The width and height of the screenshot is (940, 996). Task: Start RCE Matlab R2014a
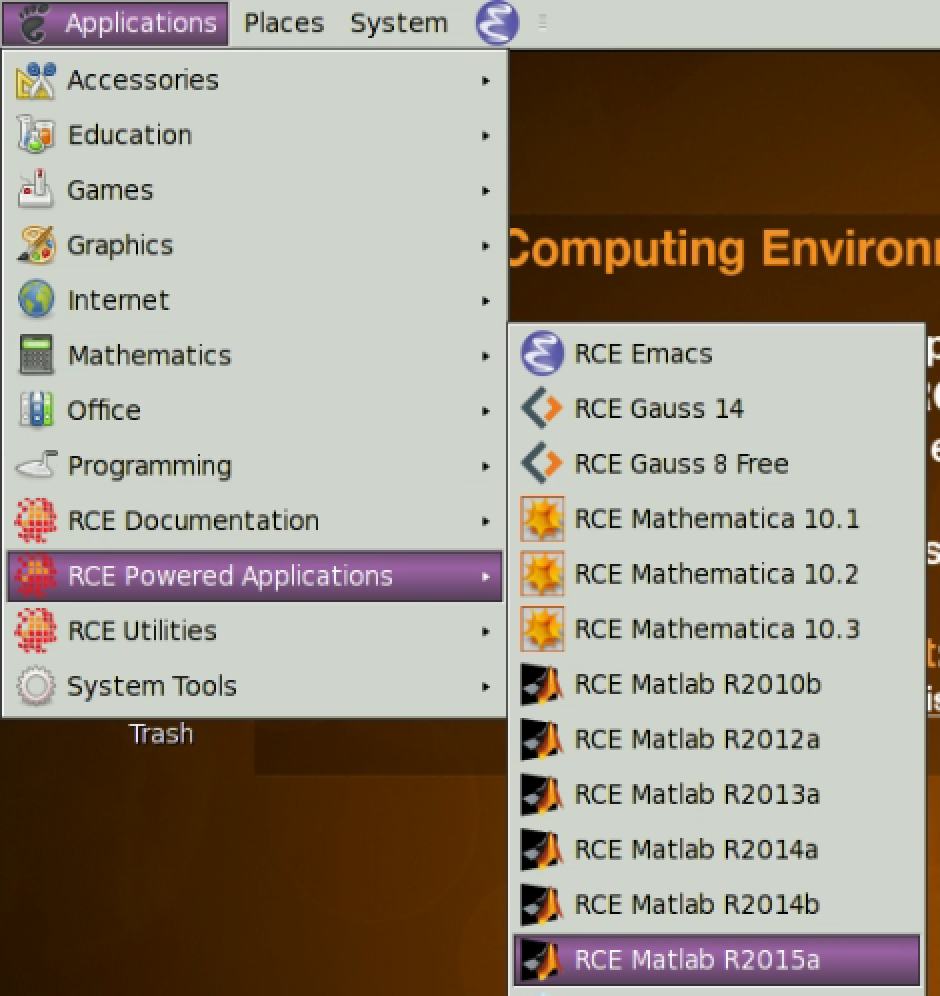point(716,849)
